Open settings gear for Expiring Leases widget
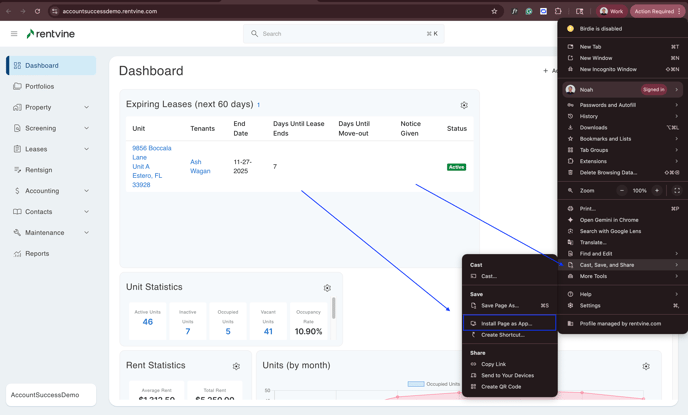Screen dimensions: 688x415 click(464, 105)
